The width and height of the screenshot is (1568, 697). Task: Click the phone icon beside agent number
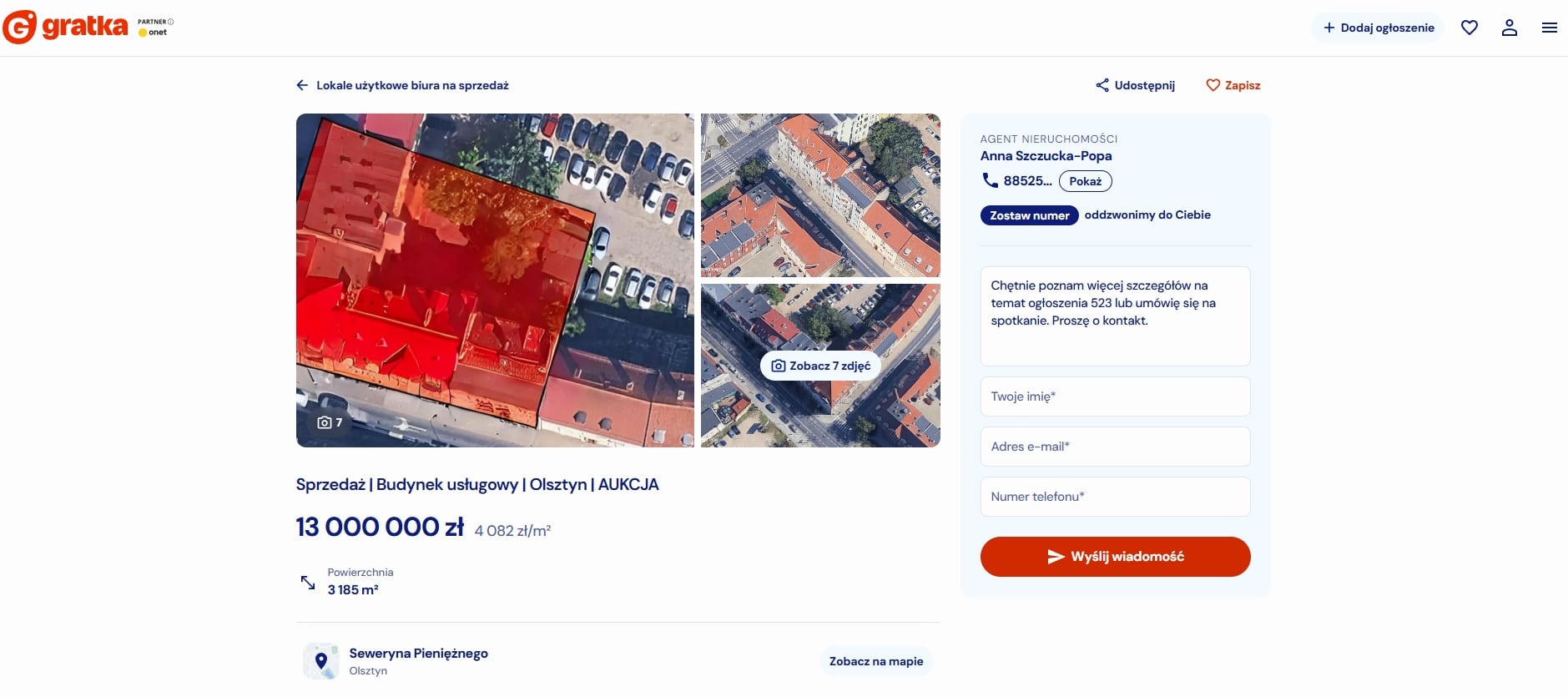(x=990, y=180)
